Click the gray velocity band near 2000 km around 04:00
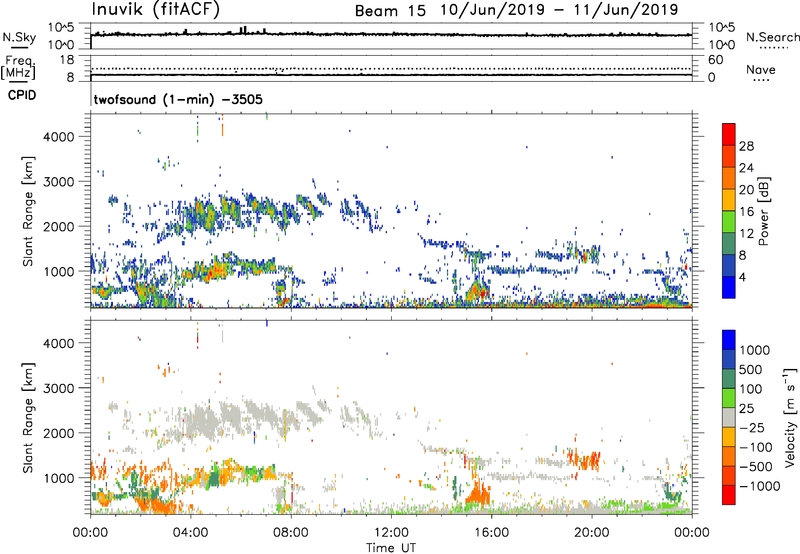This screenshot has height=554, width=800. pos(202,421)
